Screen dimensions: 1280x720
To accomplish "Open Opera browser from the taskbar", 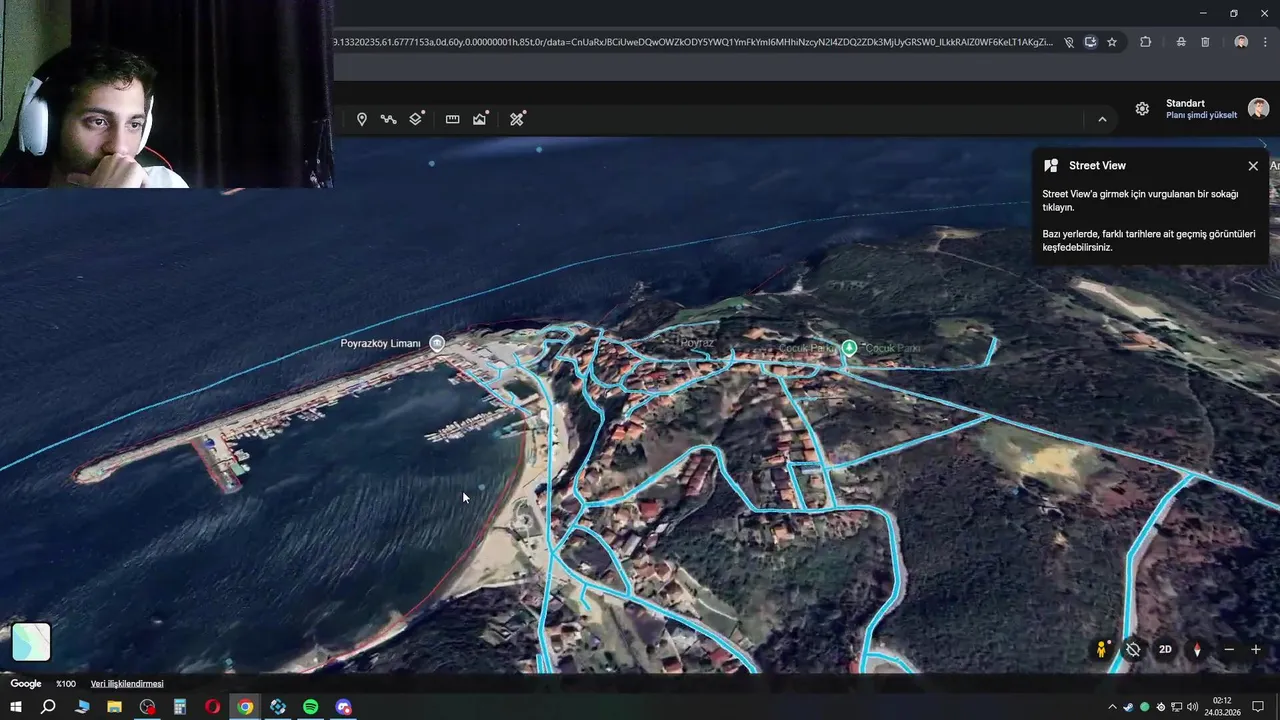I will (212, 707).
